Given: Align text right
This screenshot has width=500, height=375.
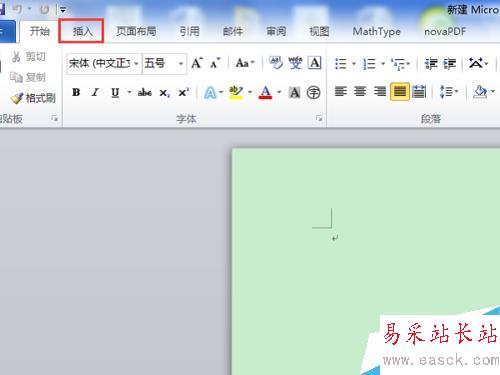Looking at the screenshot, I should [x=380, y=91].
